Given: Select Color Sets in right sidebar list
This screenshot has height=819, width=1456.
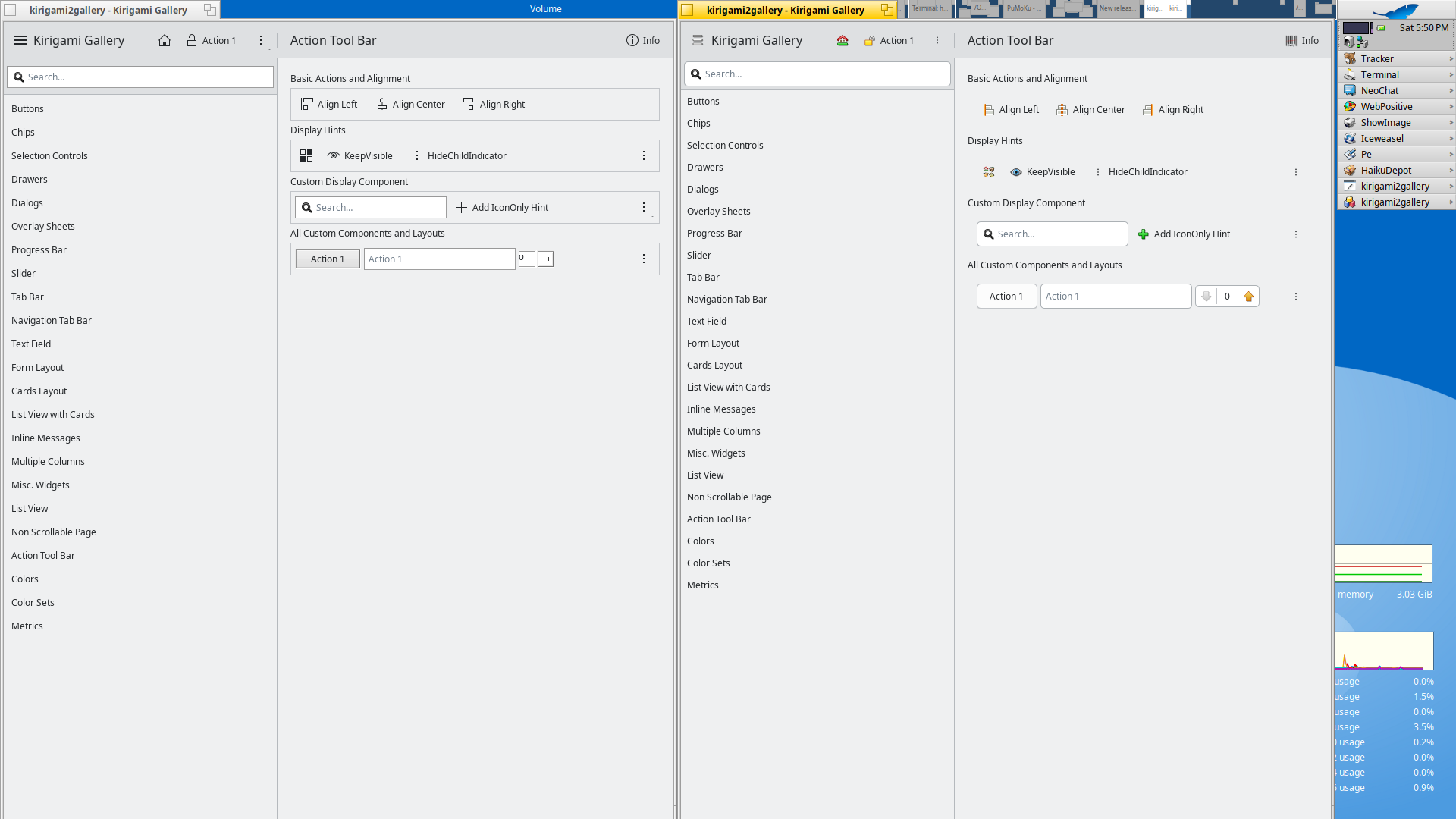Looking at the screenshot, I should 708,563.
